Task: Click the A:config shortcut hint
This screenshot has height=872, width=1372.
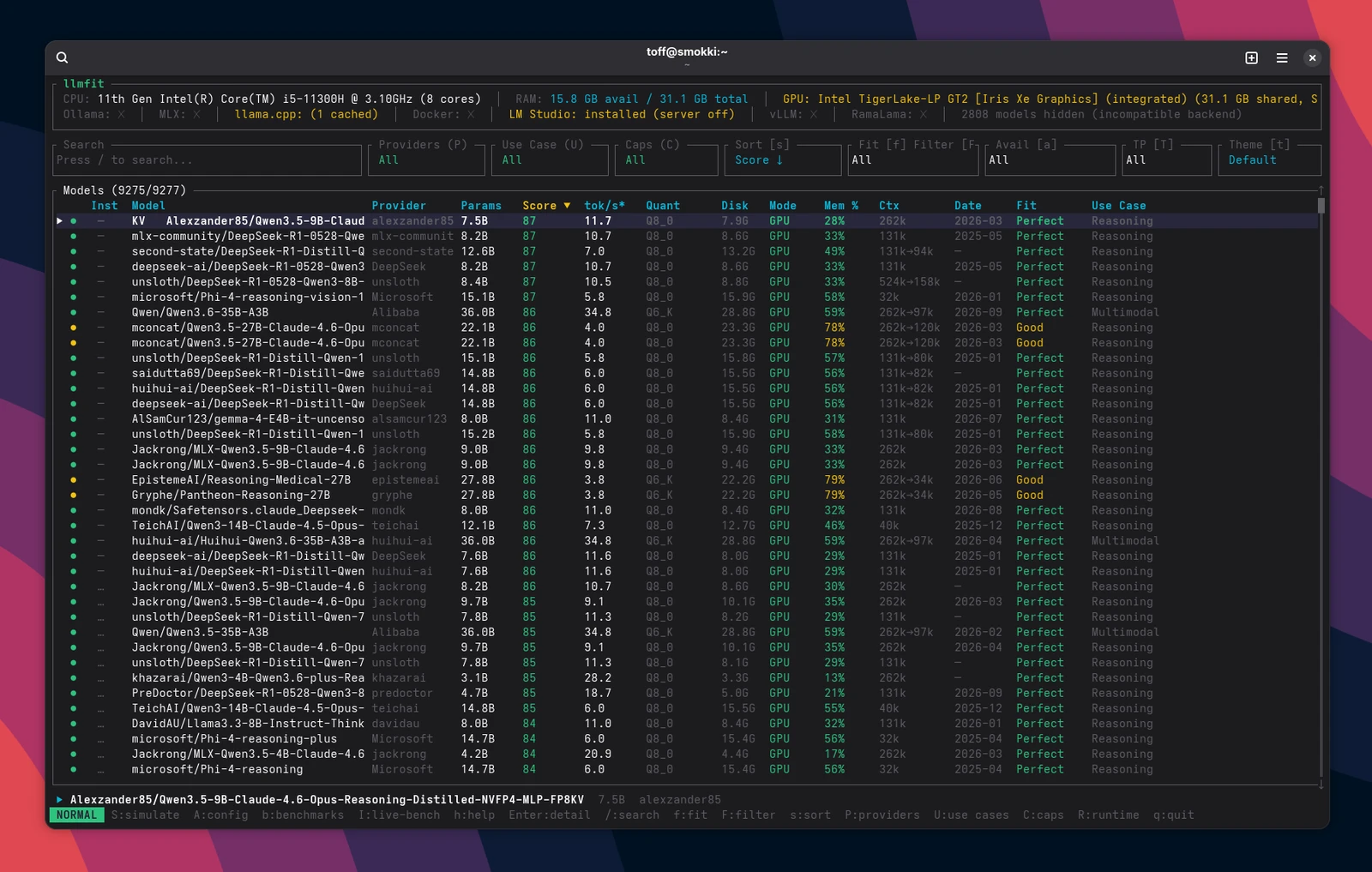Action: click(220, 815)
